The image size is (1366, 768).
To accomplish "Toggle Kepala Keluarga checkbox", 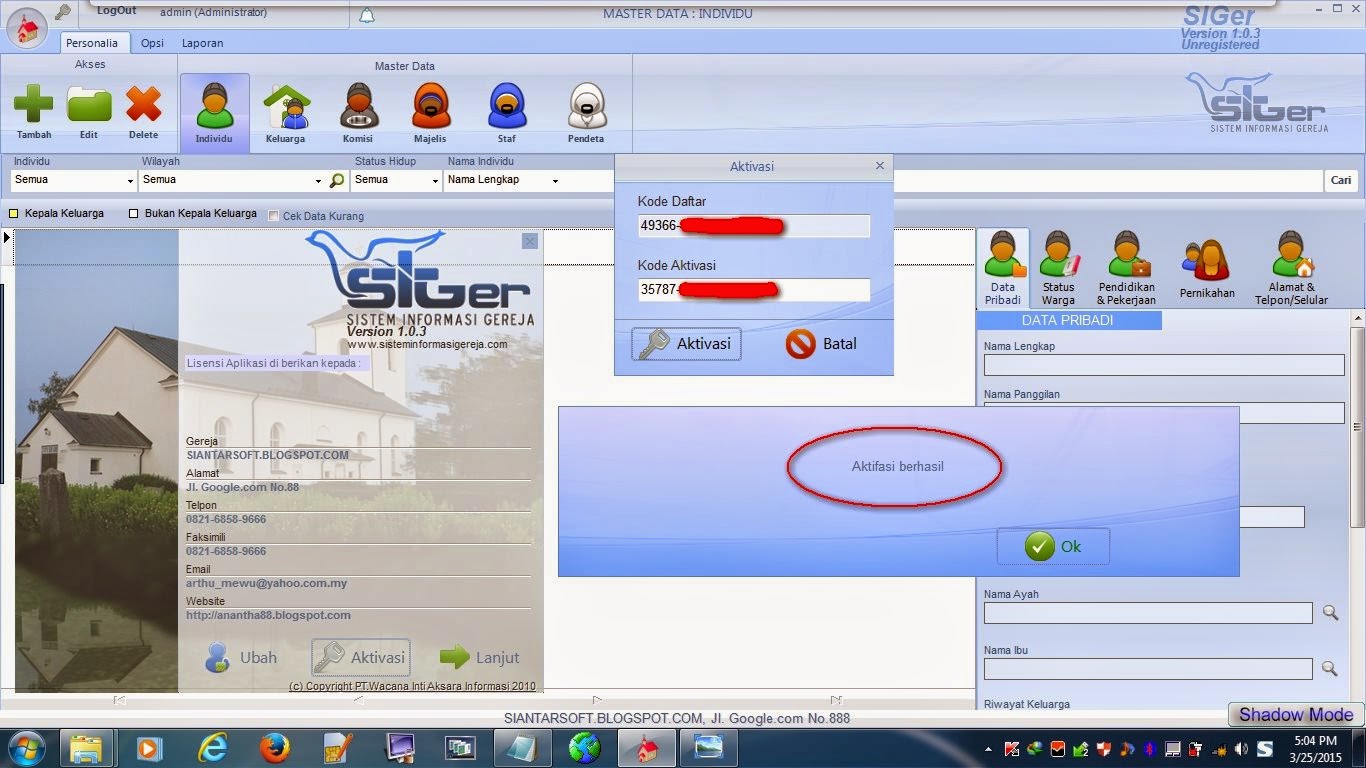I will point(14,214).
